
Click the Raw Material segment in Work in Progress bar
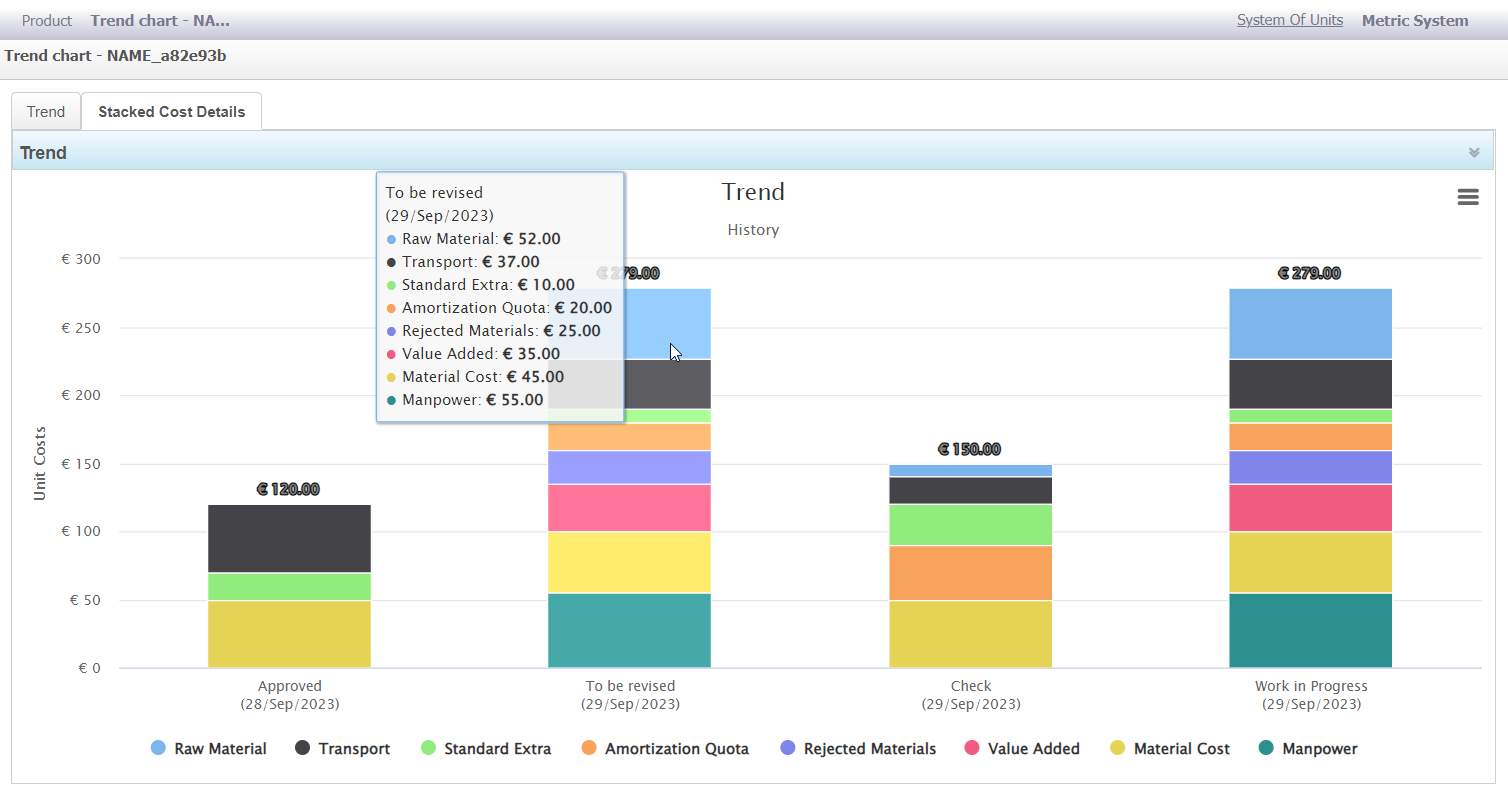[1310, 323]
